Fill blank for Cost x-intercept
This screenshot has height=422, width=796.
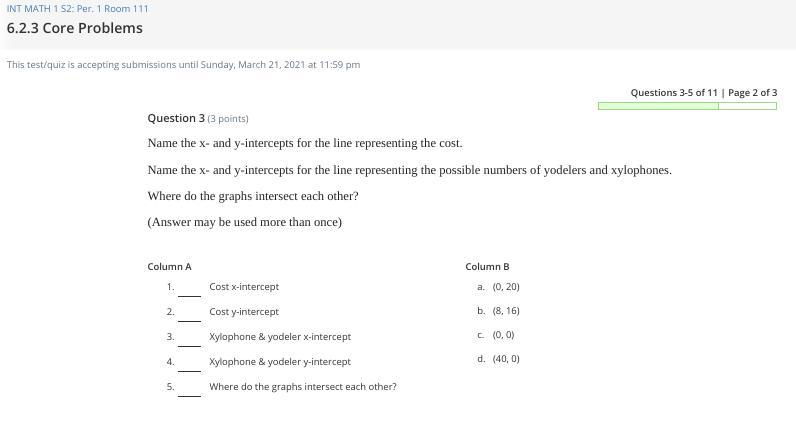pos(189,288)
